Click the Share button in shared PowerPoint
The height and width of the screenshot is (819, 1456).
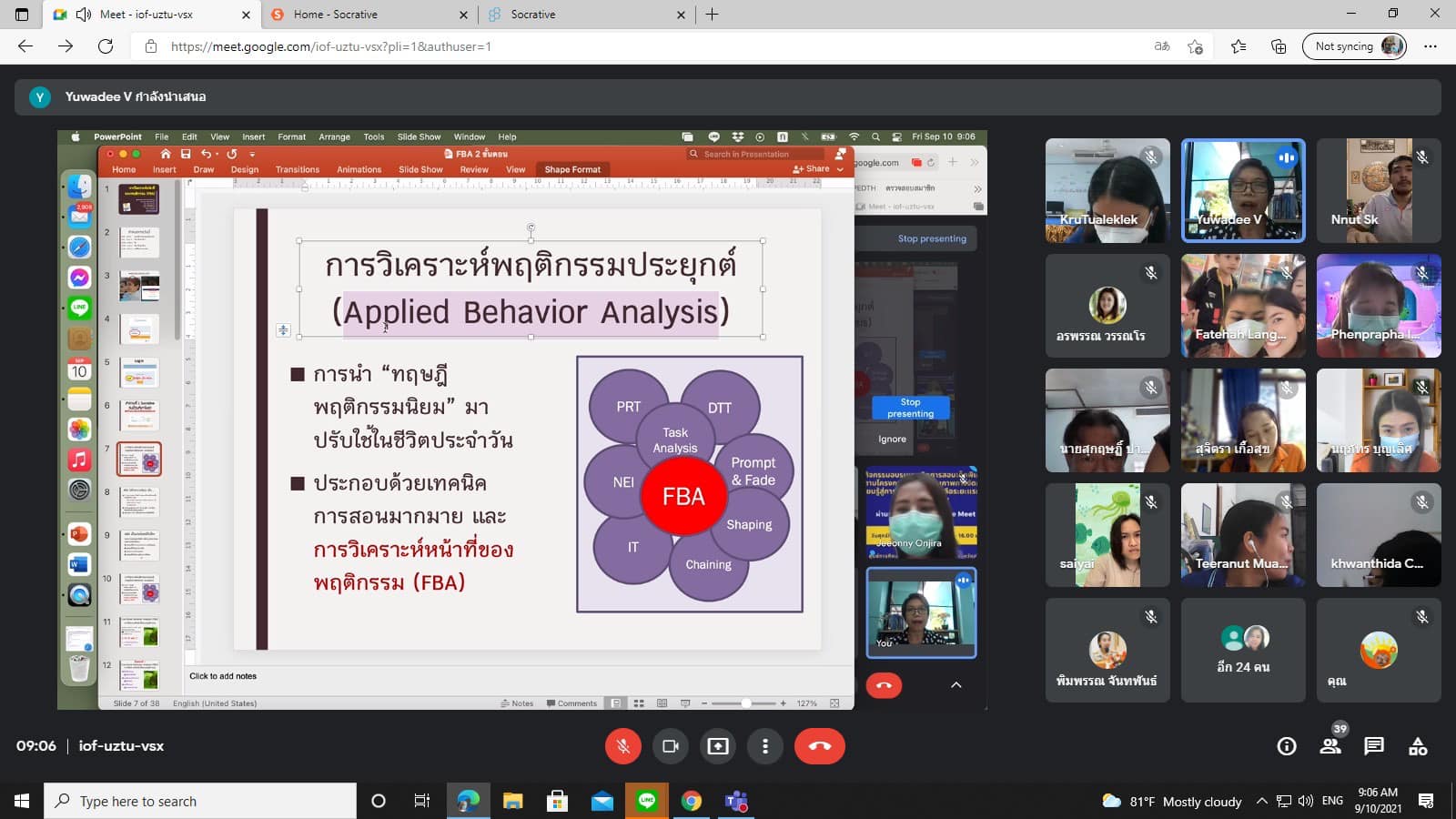(x=812, y=169)
